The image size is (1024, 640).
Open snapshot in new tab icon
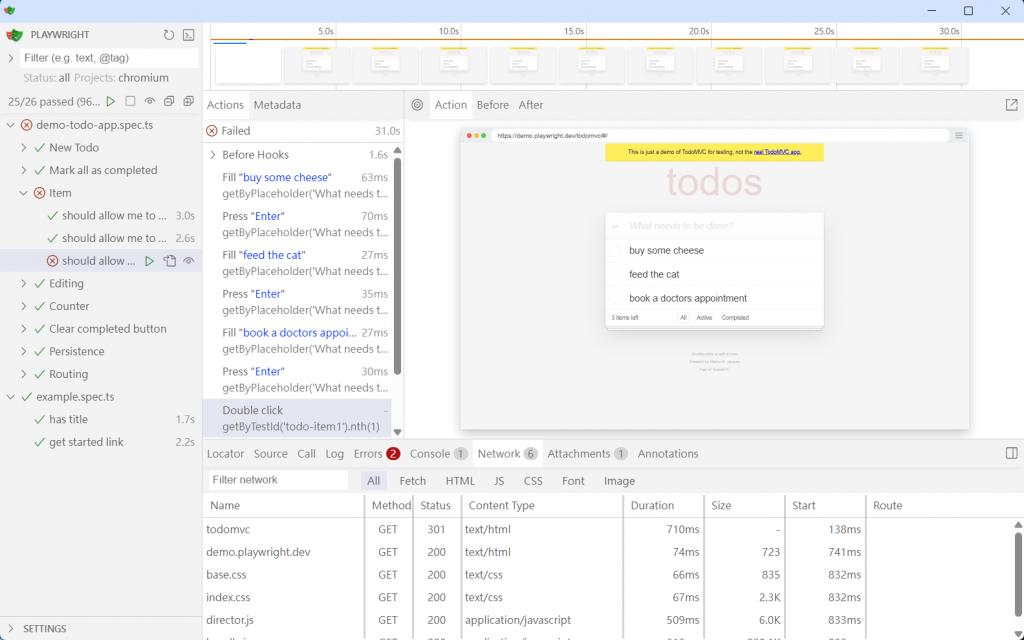tap(1012, 105)
